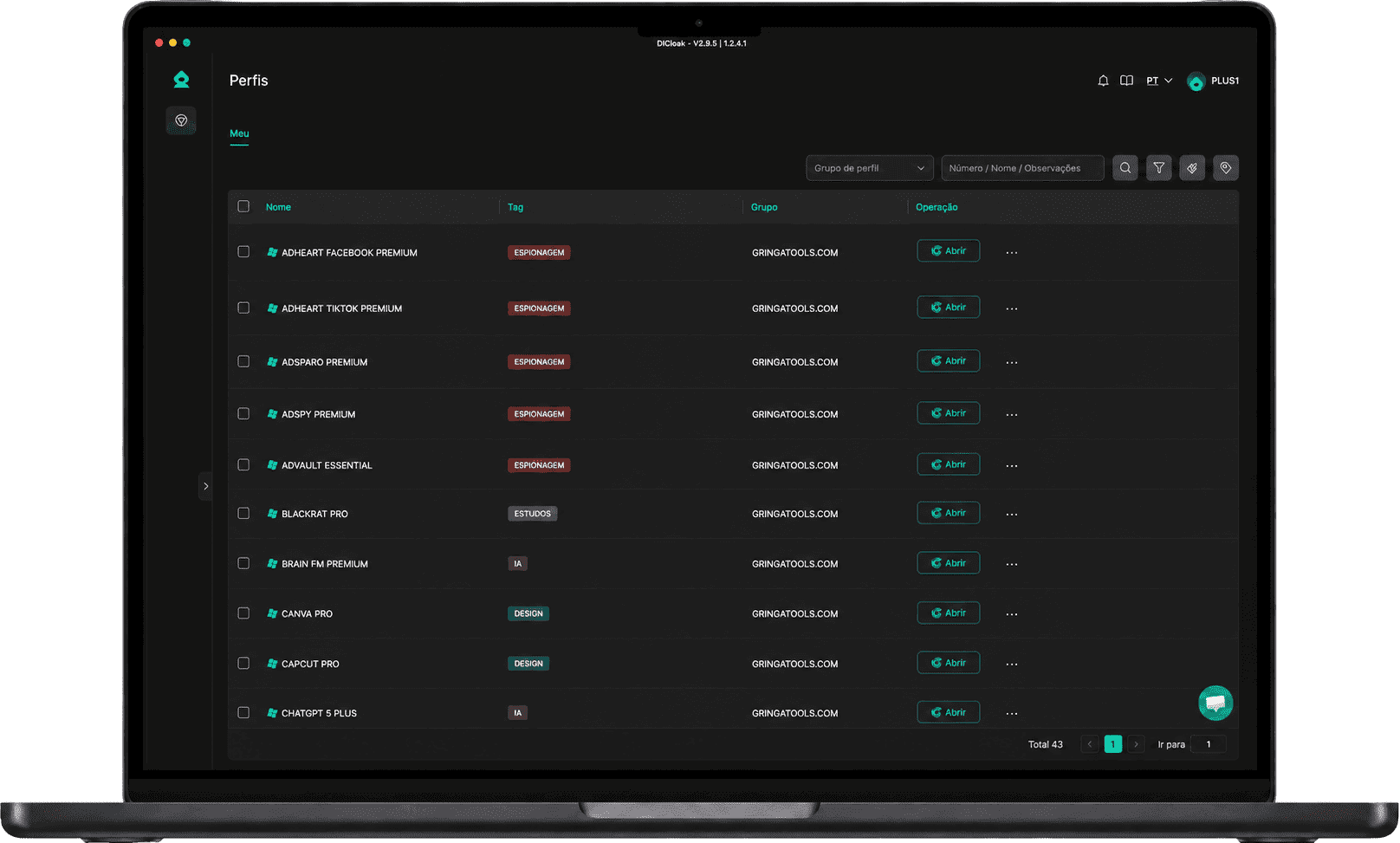Open the live chat support bubble
This screenshot has height=843, width=1400.
pyautogui.click(x=1215, y=703)
